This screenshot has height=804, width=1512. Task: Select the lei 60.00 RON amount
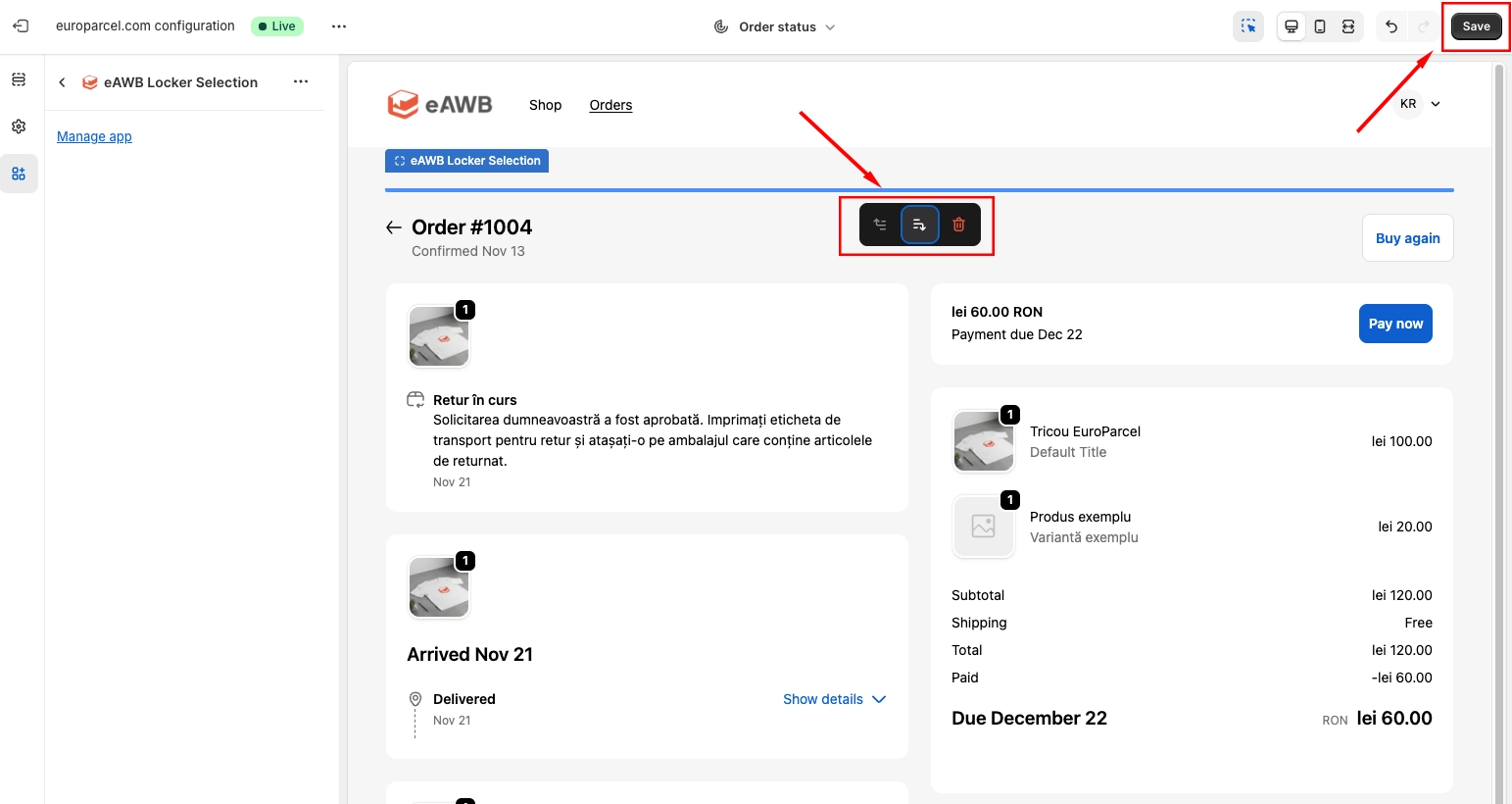(x=997, y=312)
